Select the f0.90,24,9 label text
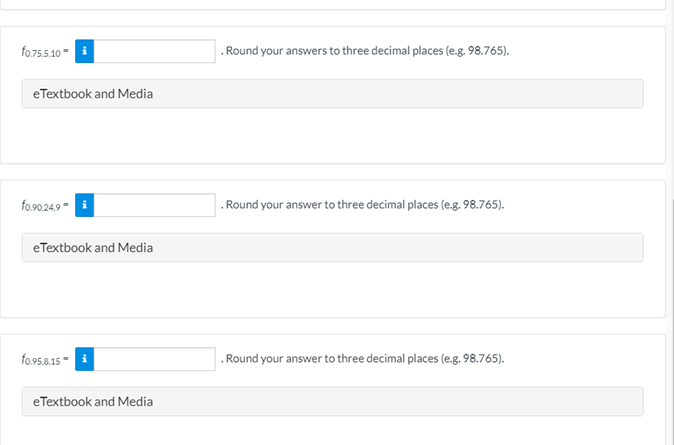 (44, 206)
